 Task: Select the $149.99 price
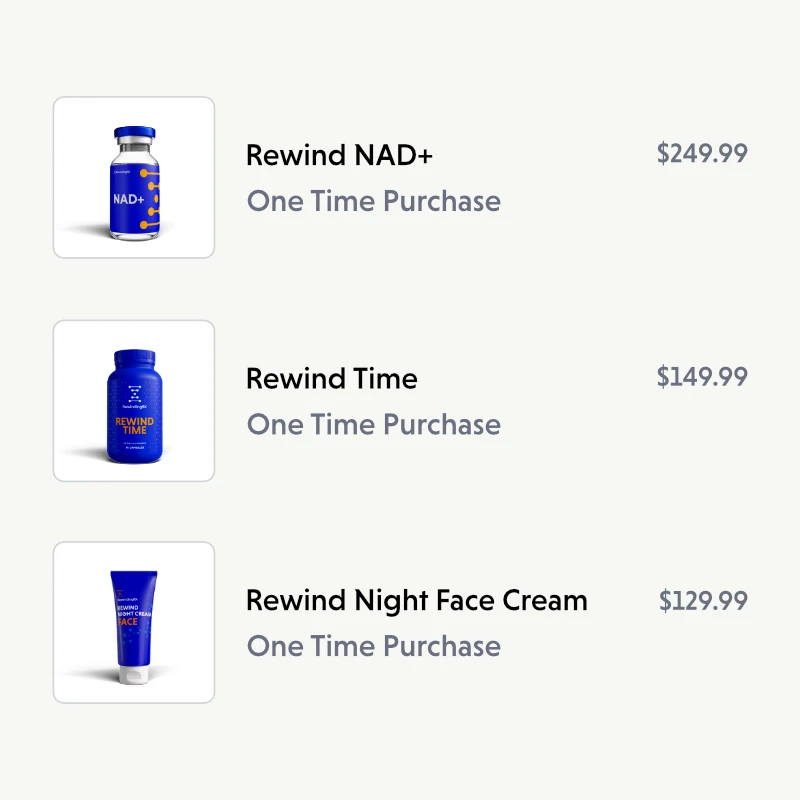coord(702,376)
